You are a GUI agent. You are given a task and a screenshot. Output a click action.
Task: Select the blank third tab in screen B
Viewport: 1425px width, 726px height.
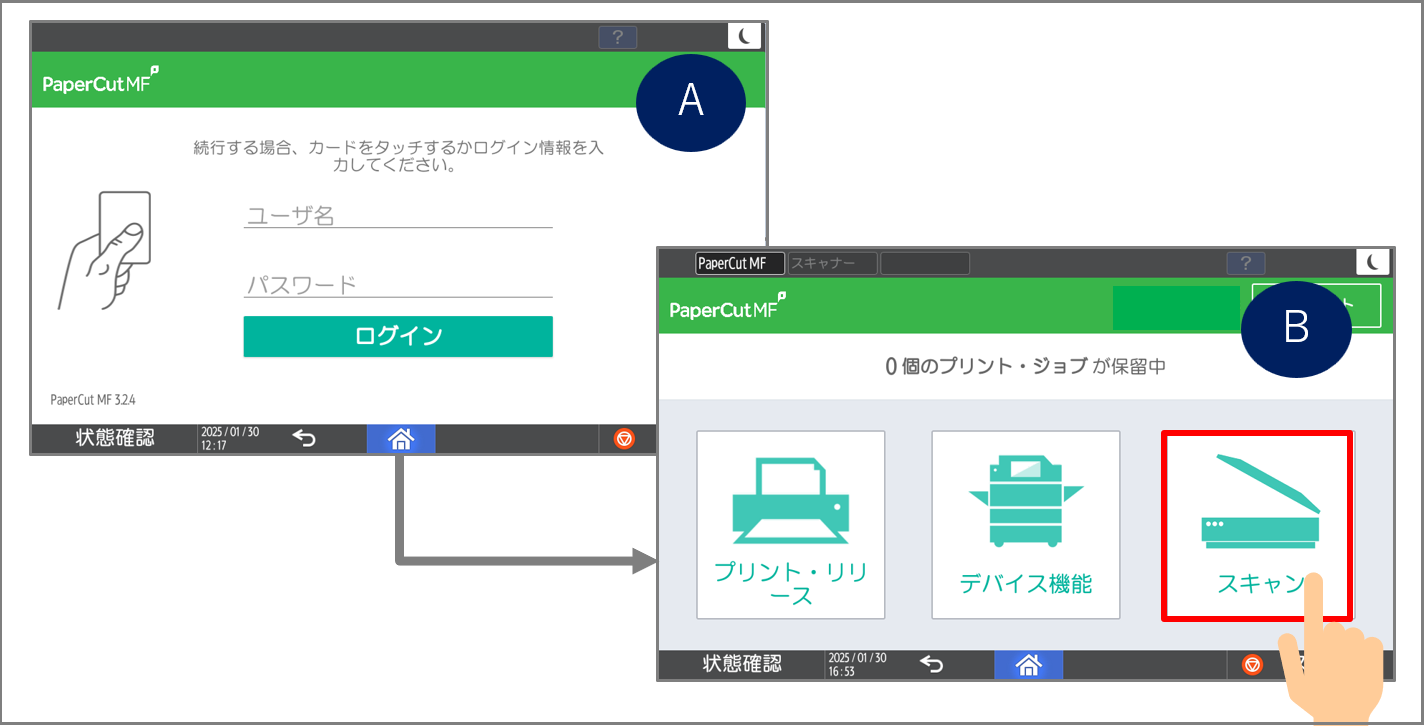(x=925, y=264)
